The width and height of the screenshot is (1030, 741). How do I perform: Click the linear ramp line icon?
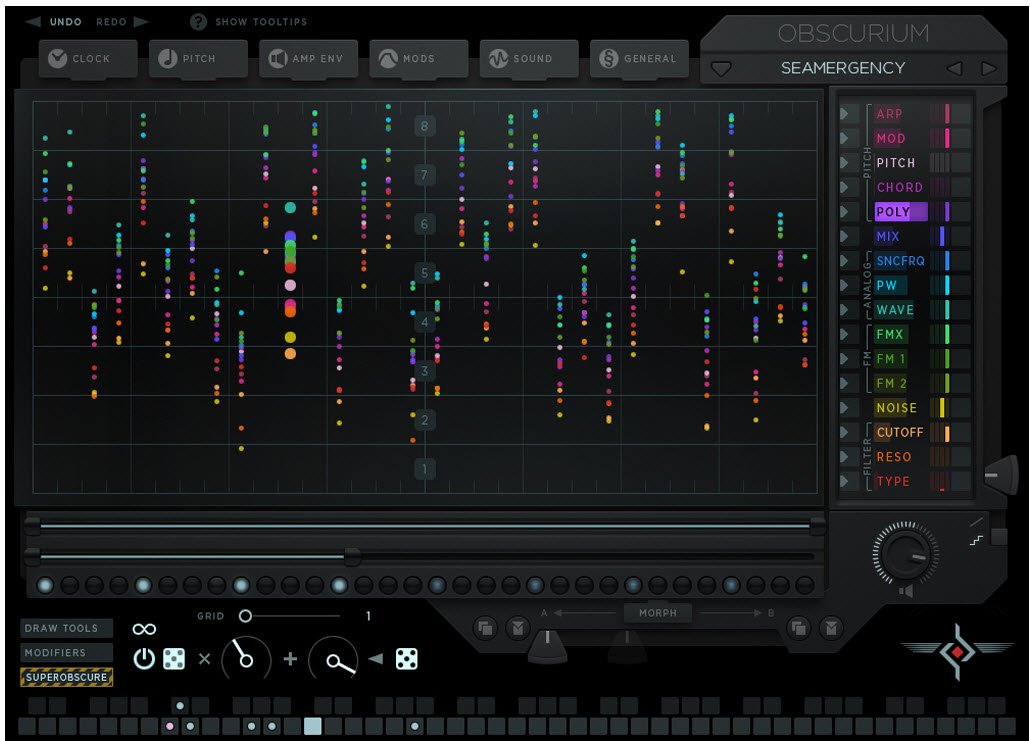[x=976, y=522]
